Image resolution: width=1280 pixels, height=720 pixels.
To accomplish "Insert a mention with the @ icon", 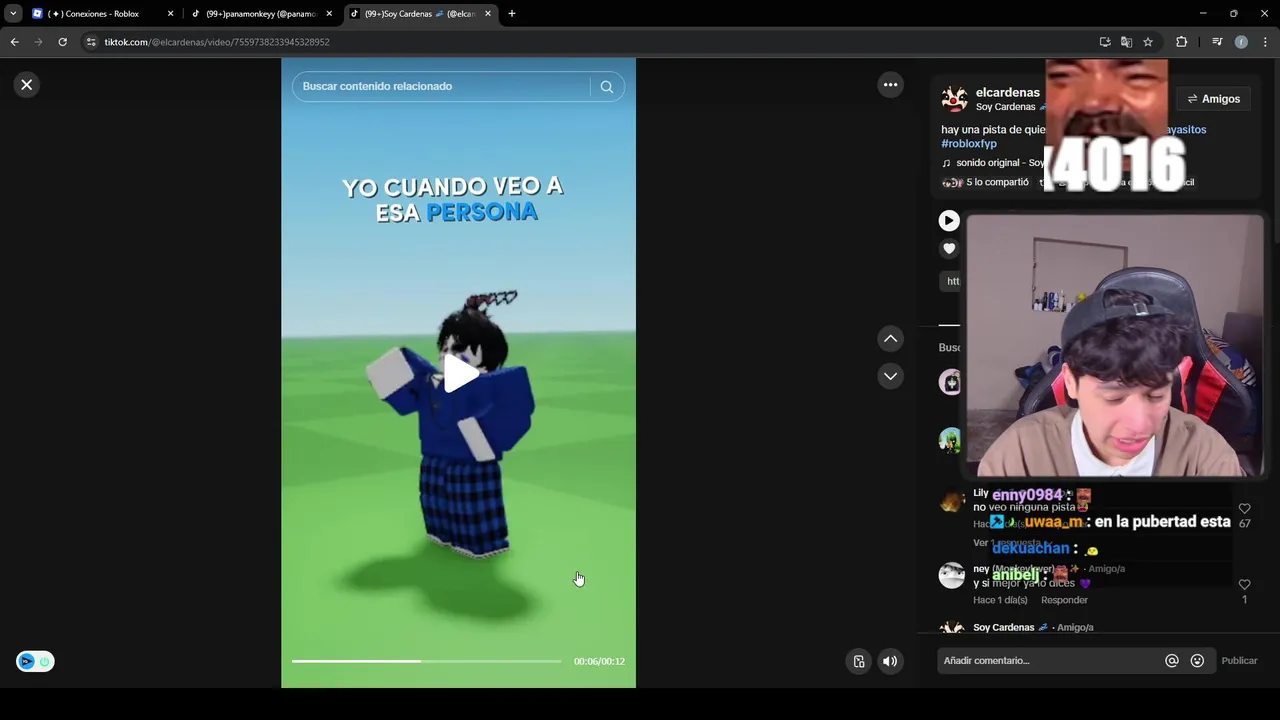I will 1172,661.
